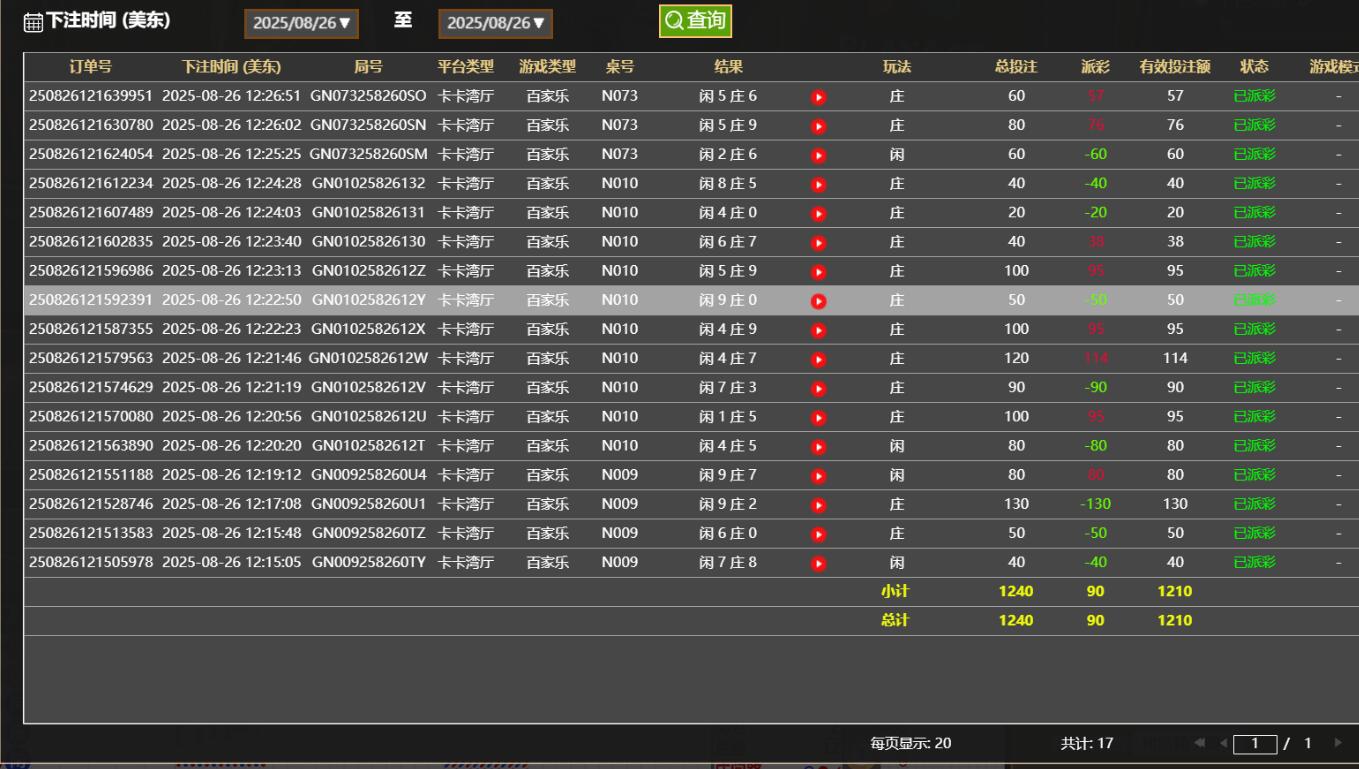Click play icon for round GN0102582612W
Image resolution: width=1359 pixels, height=769 pixels.
[x=818, y=359]
